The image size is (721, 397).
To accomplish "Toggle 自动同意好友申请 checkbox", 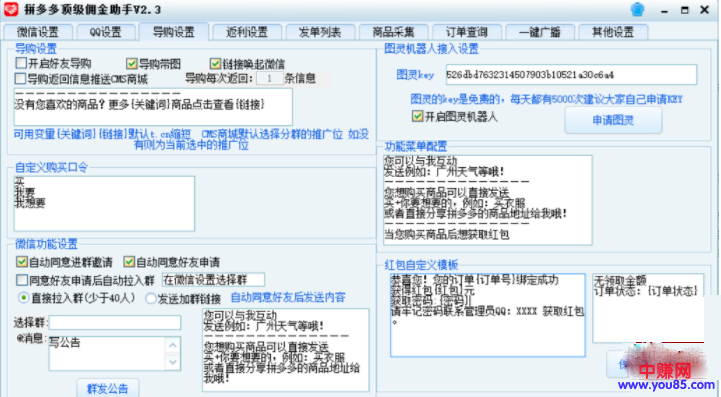I will pos(129,262).
